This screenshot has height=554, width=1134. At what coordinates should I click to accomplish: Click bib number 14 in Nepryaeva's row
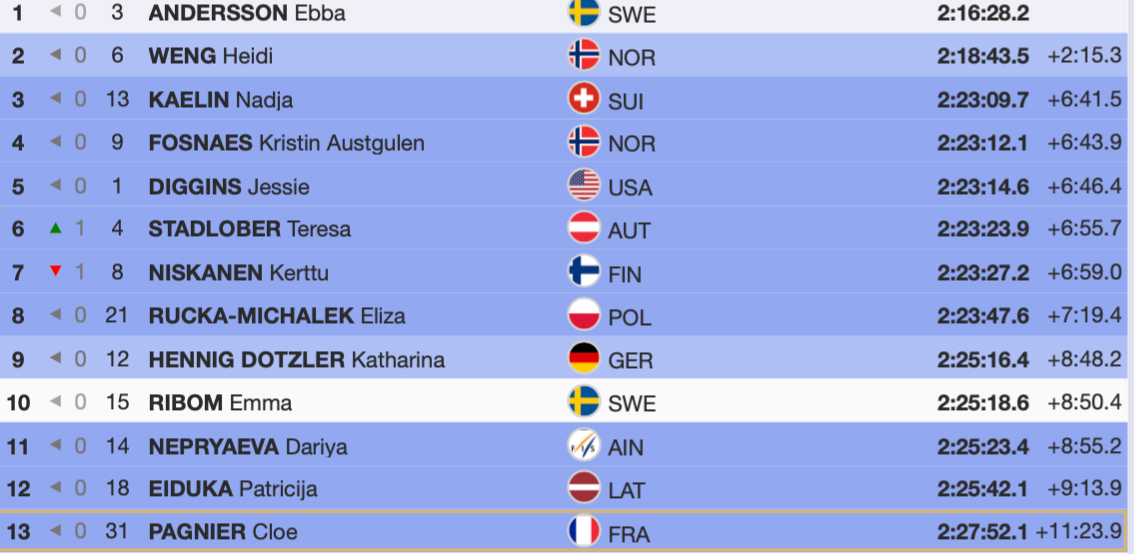point(117,446)
